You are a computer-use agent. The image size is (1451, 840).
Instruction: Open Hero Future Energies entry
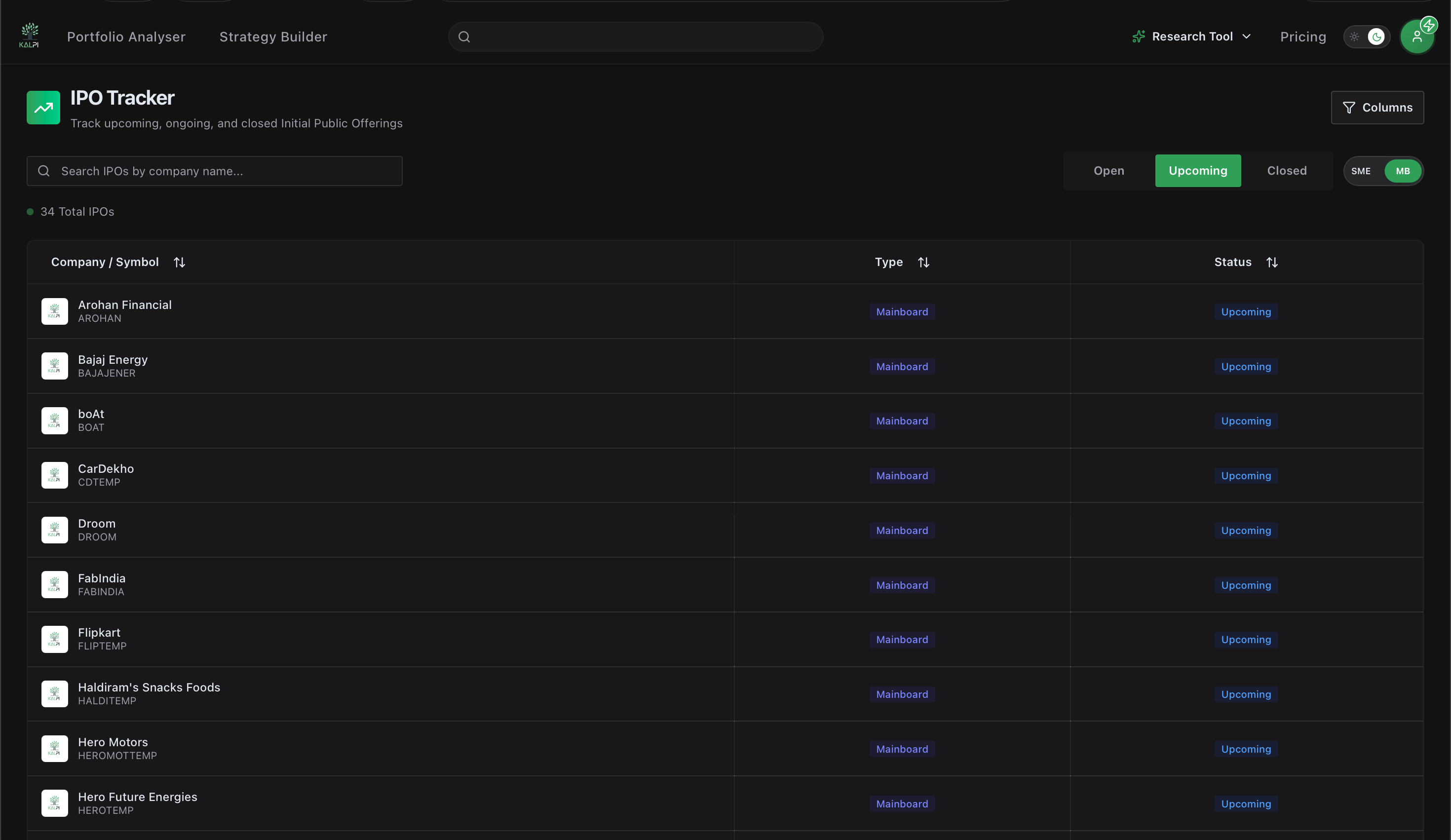pos(725,804)
